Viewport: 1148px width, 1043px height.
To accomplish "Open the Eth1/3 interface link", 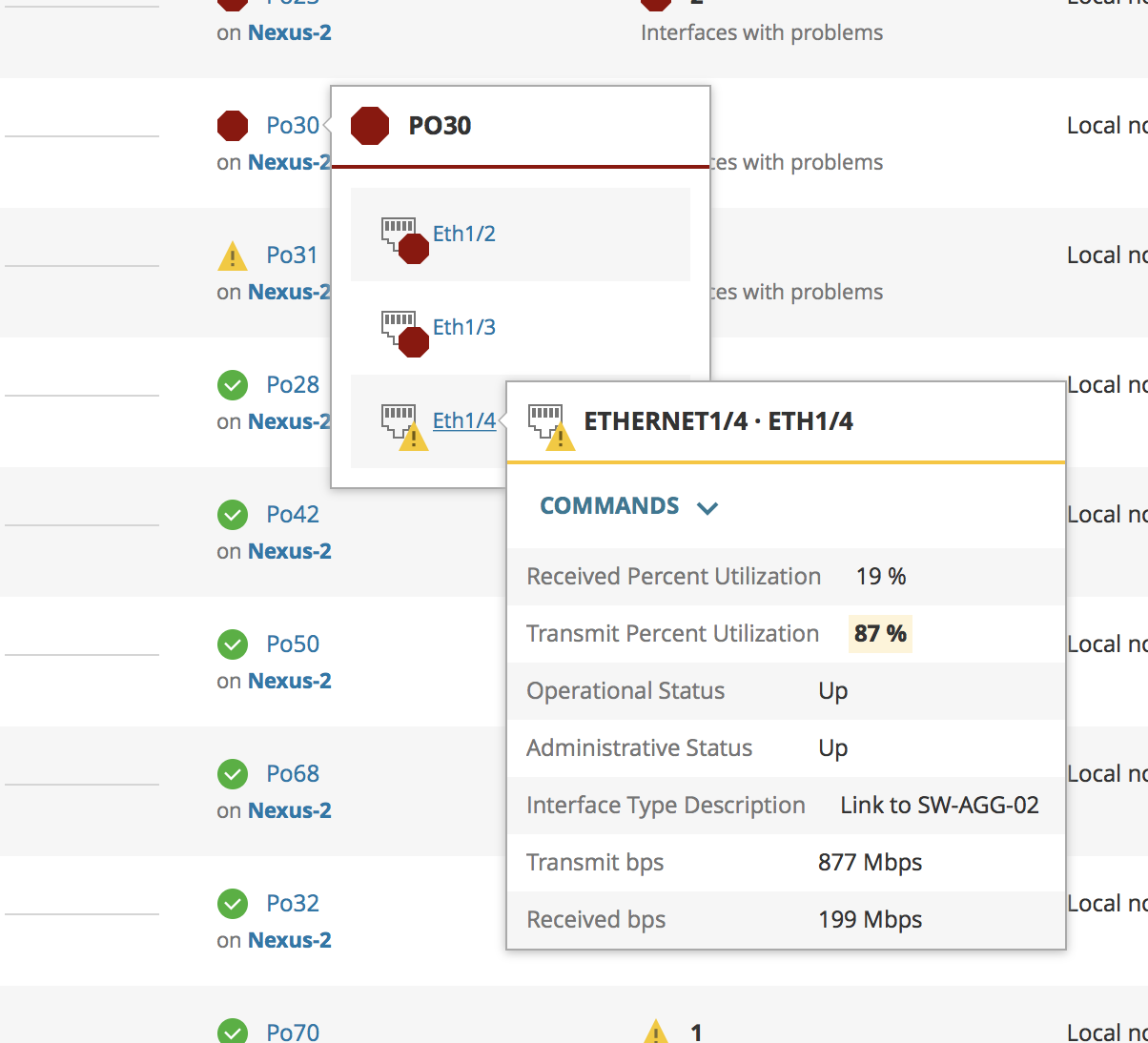I will (x=464, y=327).
